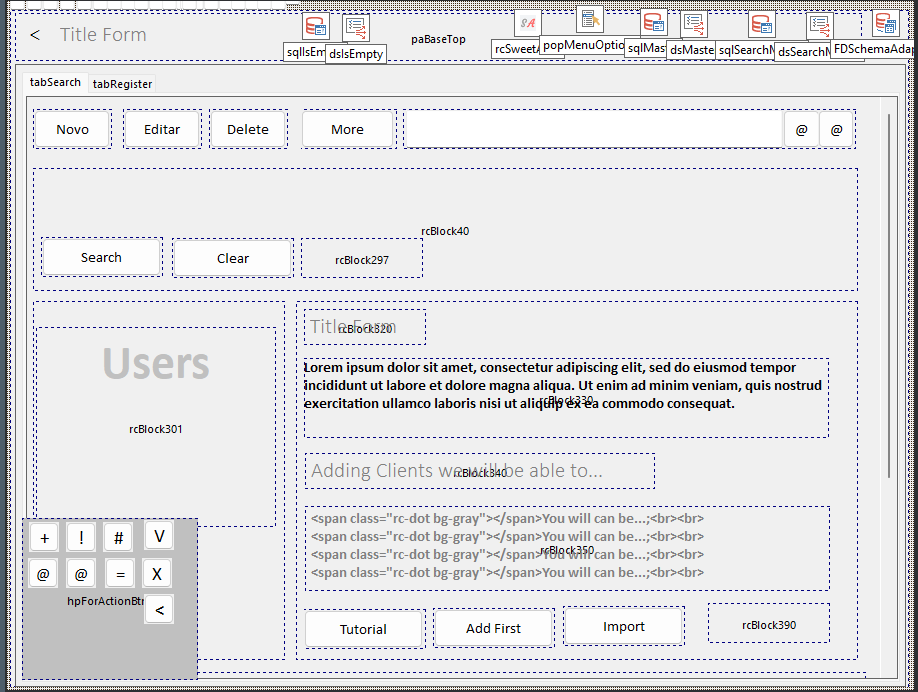
Task: Click the FDSchemaAdapter component icon
Action: pyautogui.click(x=884, y=23)
